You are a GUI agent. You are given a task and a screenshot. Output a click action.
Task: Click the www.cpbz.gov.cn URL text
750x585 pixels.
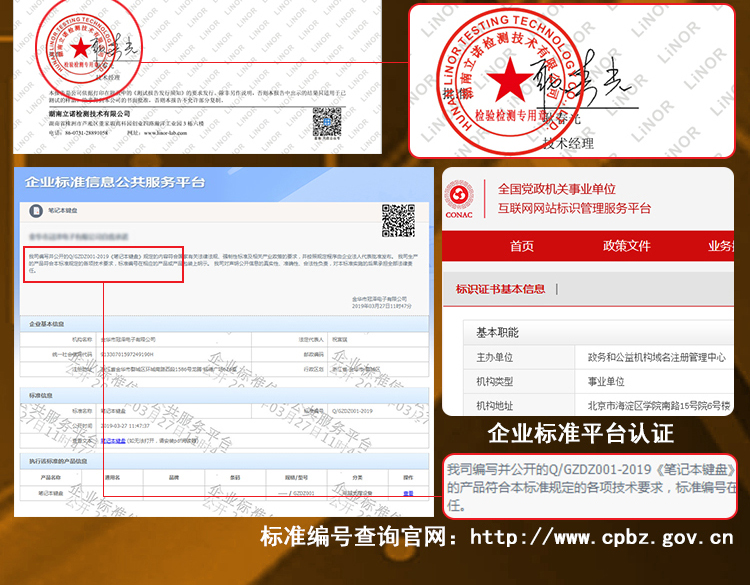coord(602,537)
